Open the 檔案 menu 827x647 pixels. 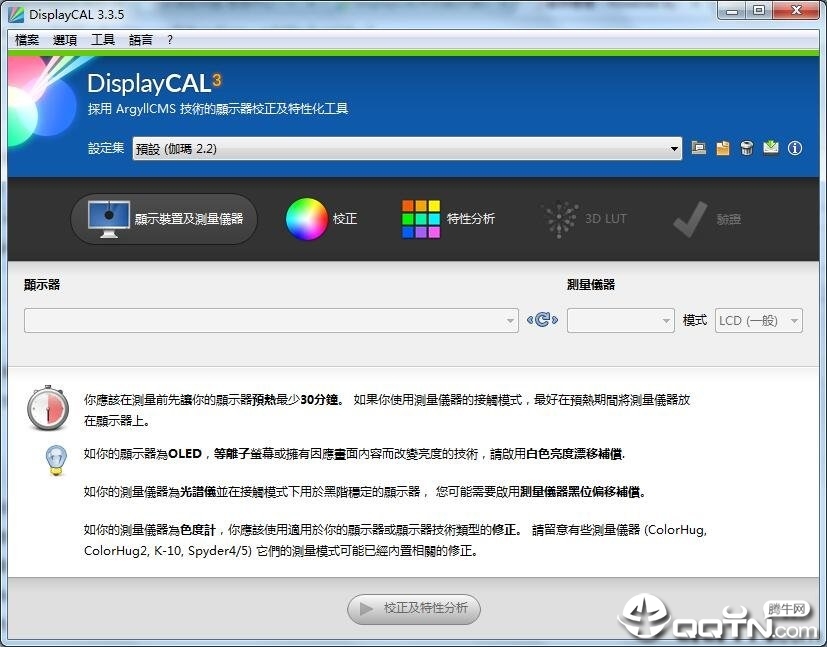[27, 40]
